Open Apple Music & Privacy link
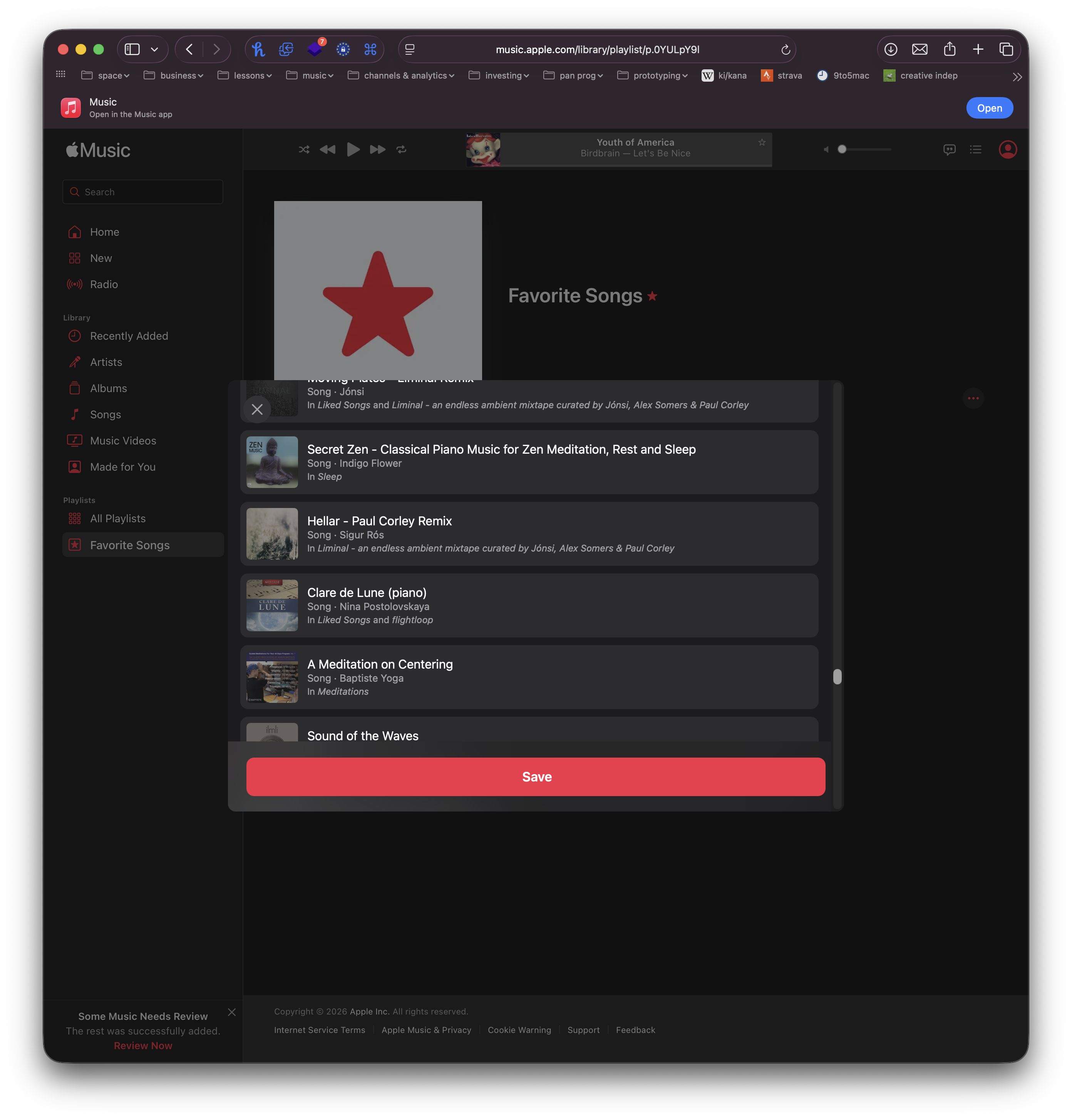 click(426, 1030)
